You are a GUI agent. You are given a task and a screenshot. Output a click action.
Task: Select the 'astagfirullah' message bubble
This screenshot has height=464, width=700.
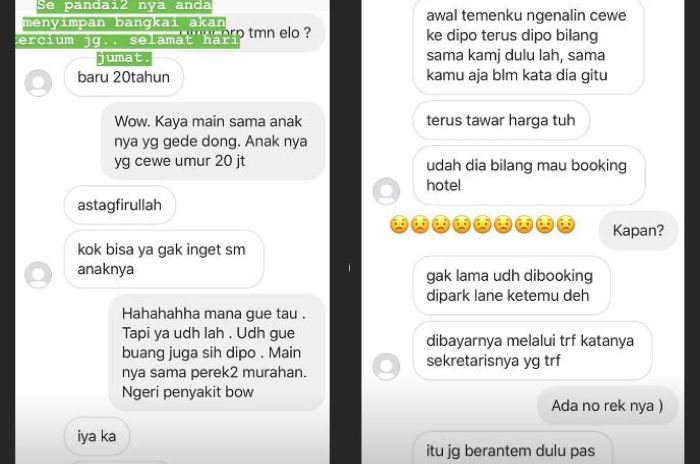coord(120,205)
